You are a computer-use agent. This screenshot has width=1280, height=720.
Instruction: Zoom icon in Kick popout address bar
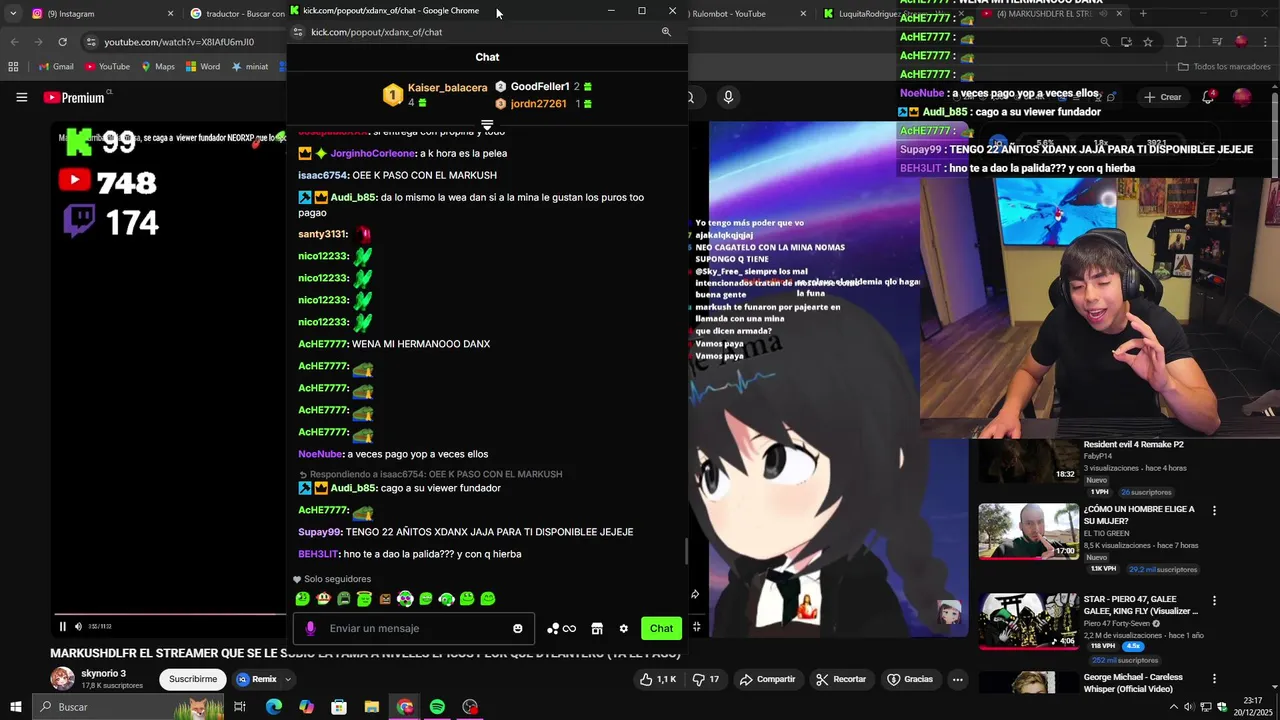click(x=666, y=32)
